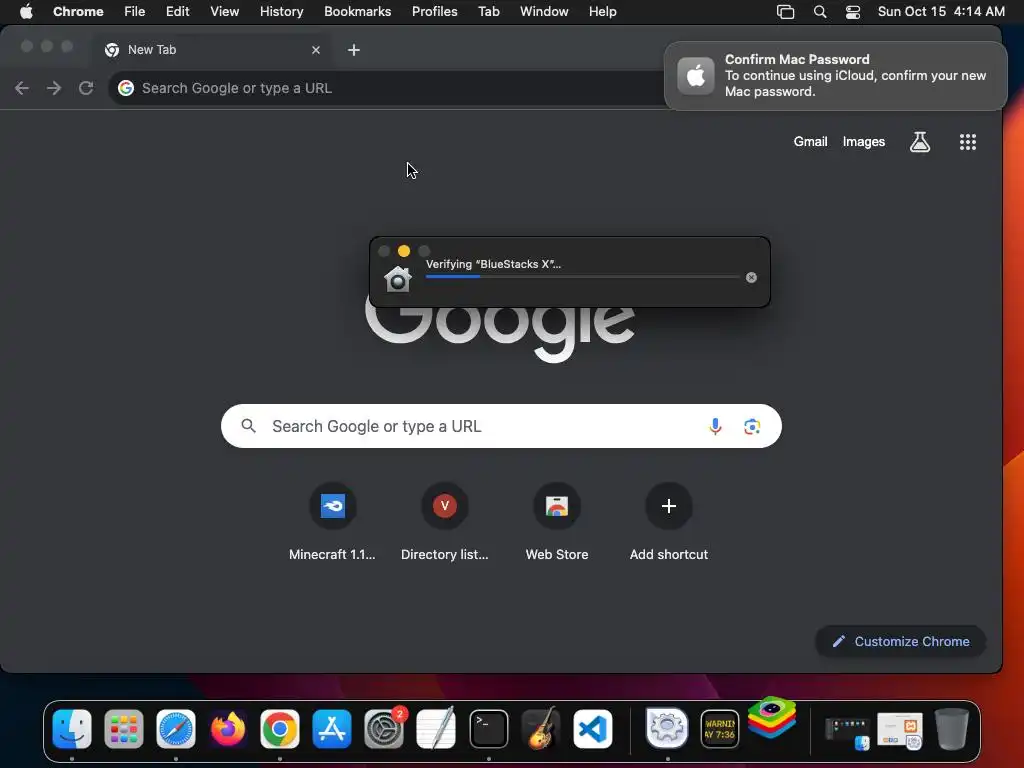Open the Search Labs flask icon
Viewport: 1024px width, 768px height.
click(920, 142)
